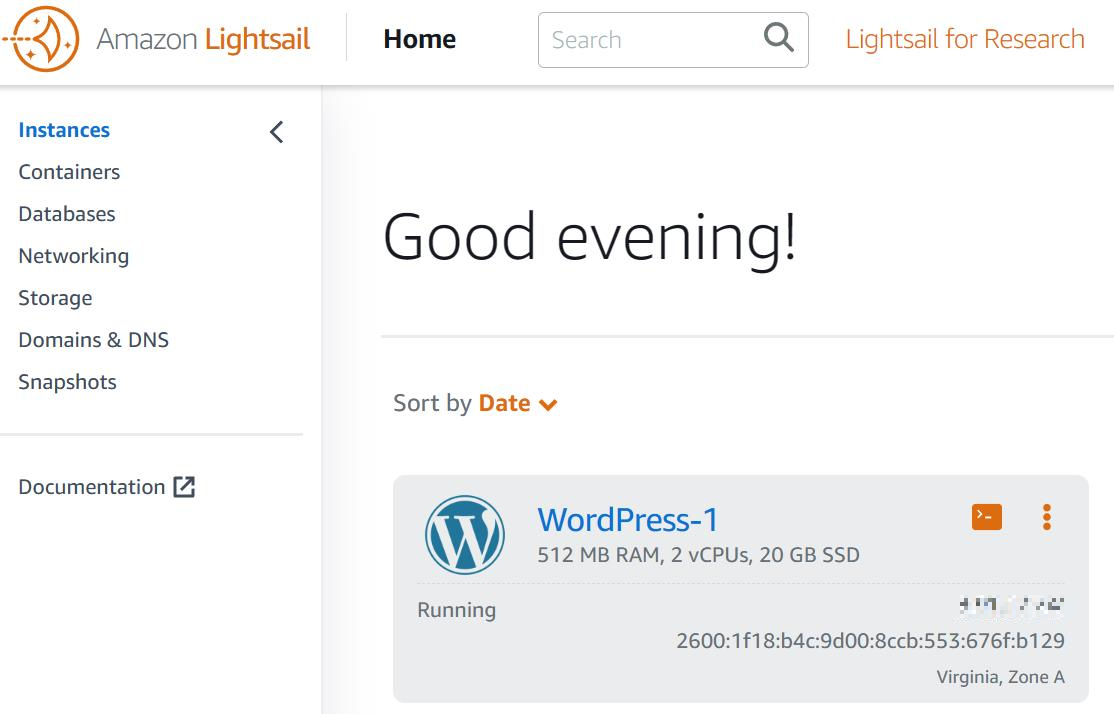
Task: Open the three-dot menu for WordPress-1
Action: tap(1047, 517)
